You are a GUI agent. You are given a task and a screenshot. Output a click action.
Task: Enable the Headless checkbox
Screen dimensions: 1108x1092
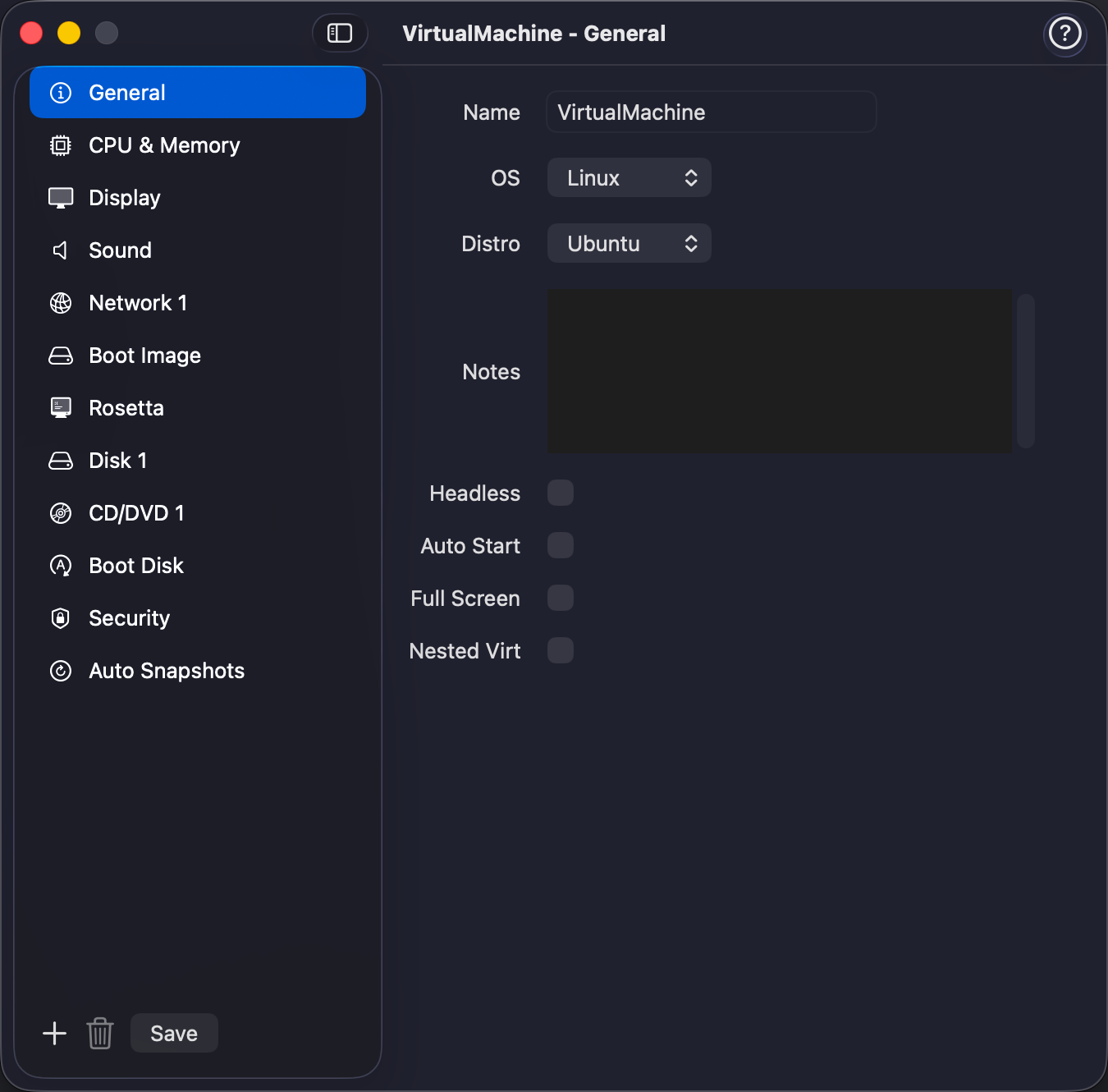pos(561,493)
